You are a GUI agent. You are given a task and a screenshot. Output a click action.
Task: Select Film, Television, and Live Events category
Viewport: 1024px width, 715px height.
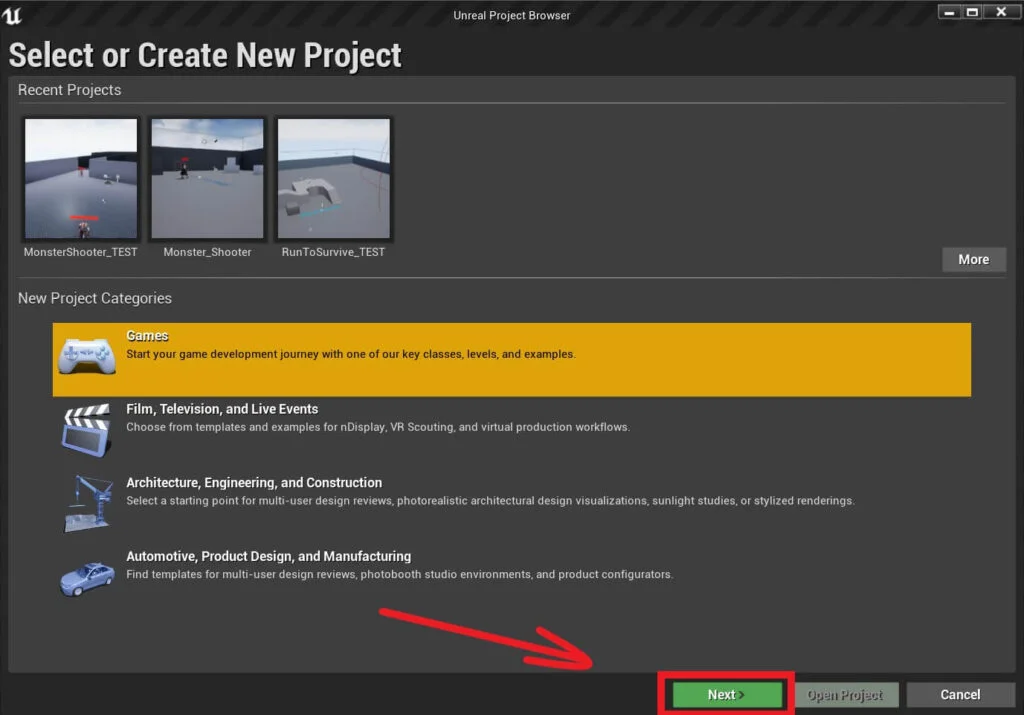pos(222,409)
